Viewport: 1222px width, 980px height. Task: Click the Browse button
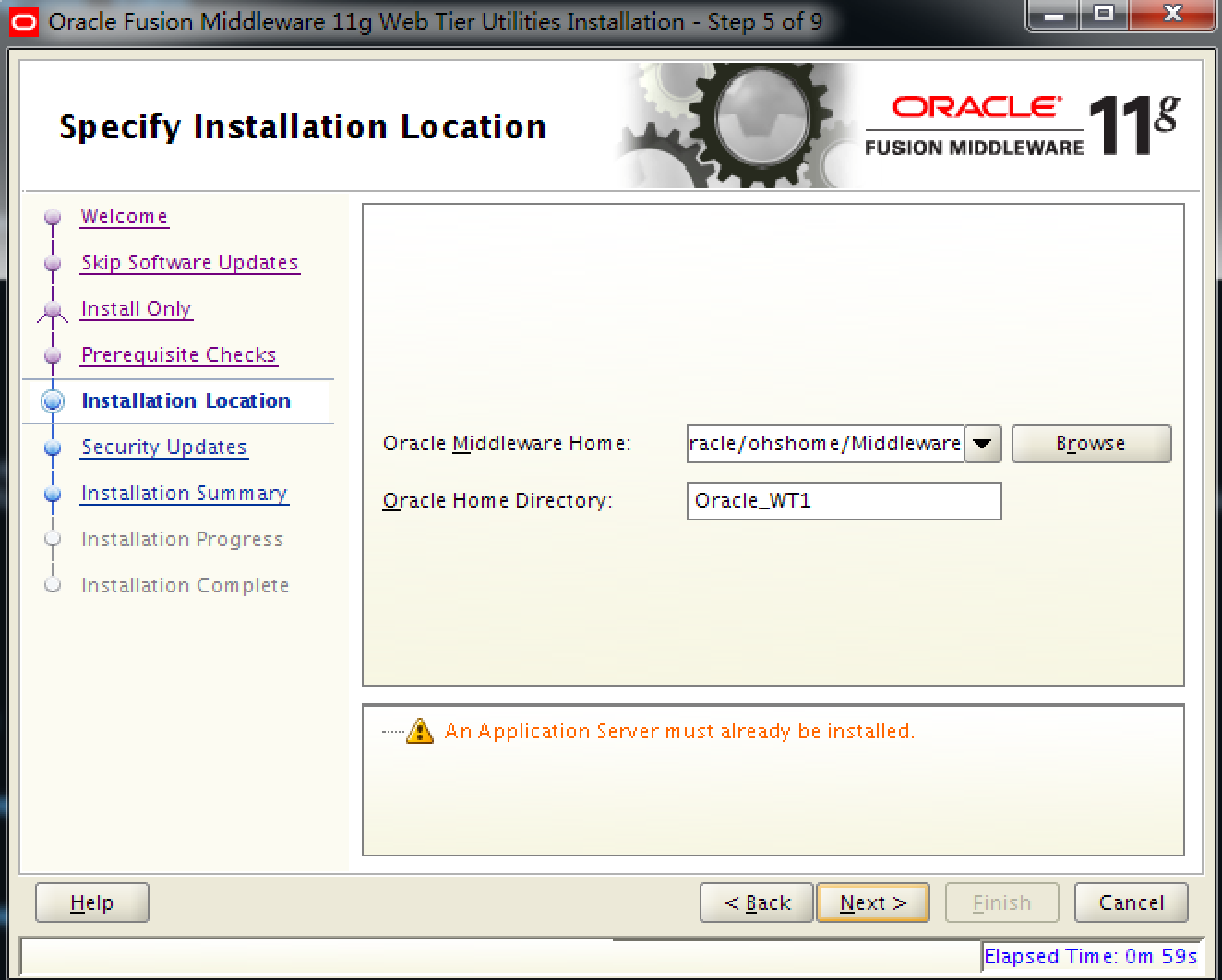click(x=1092, y=444)
